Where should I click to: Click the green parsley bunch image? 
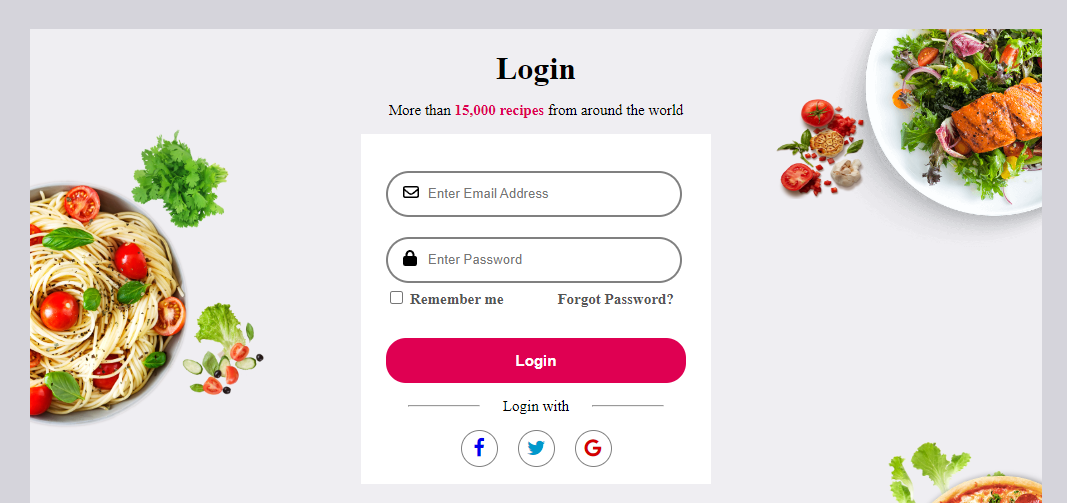tap(180, 179)
